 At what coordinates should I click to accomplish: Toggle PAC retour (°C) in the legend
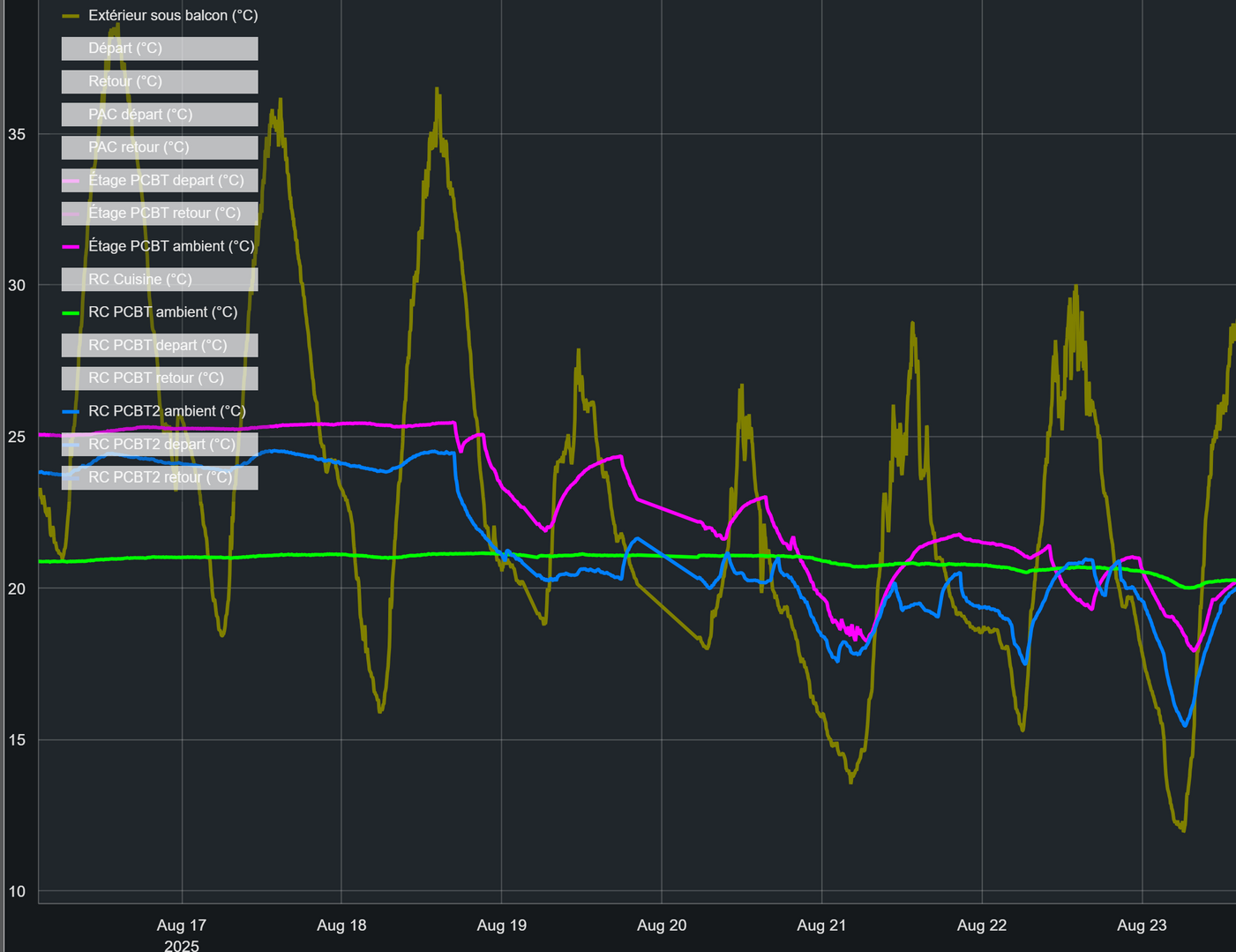[x=139, y=147]
